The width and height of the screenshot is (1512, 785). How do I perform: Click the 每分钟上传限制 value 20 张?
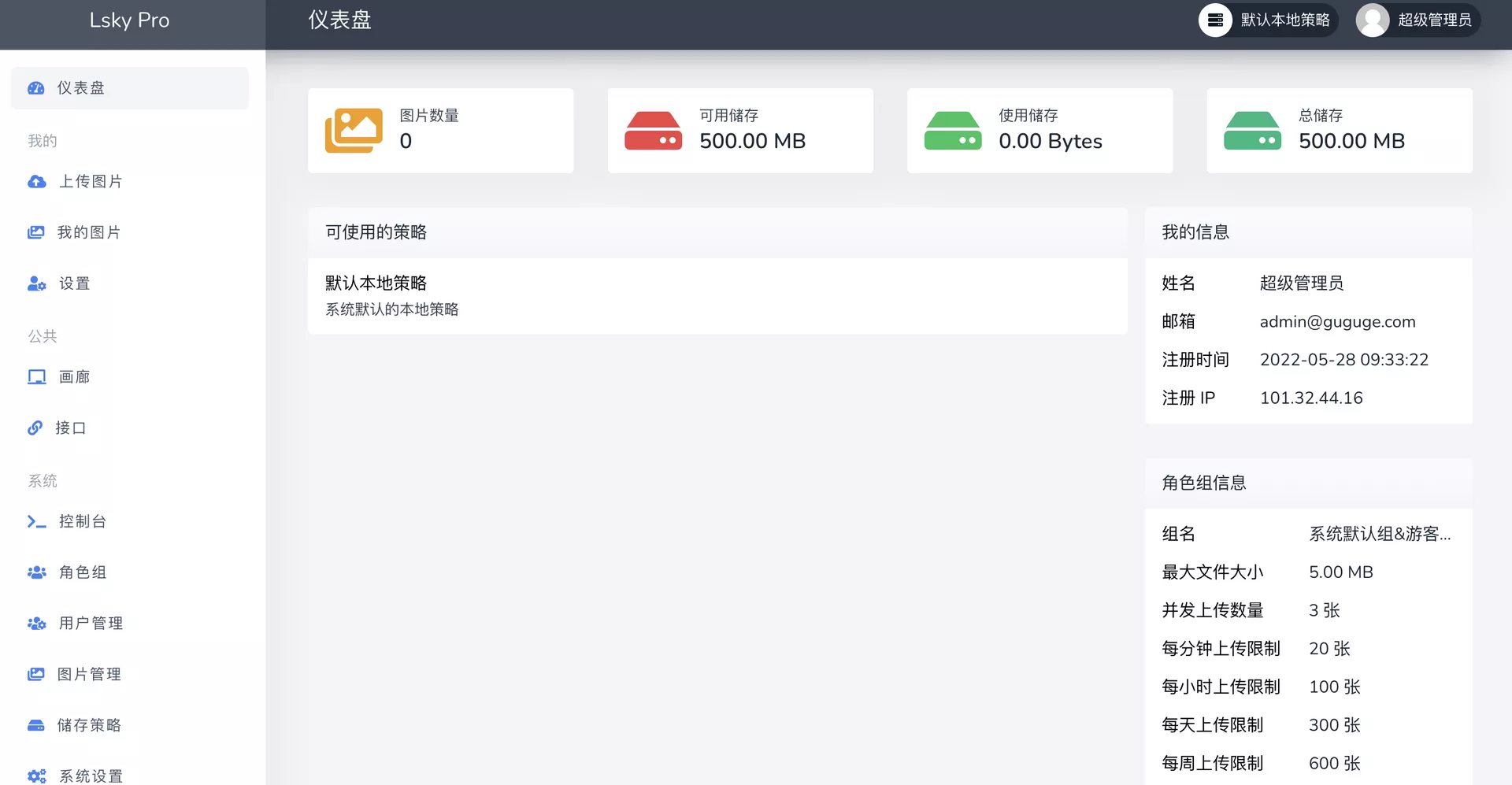click(1329, 649)
